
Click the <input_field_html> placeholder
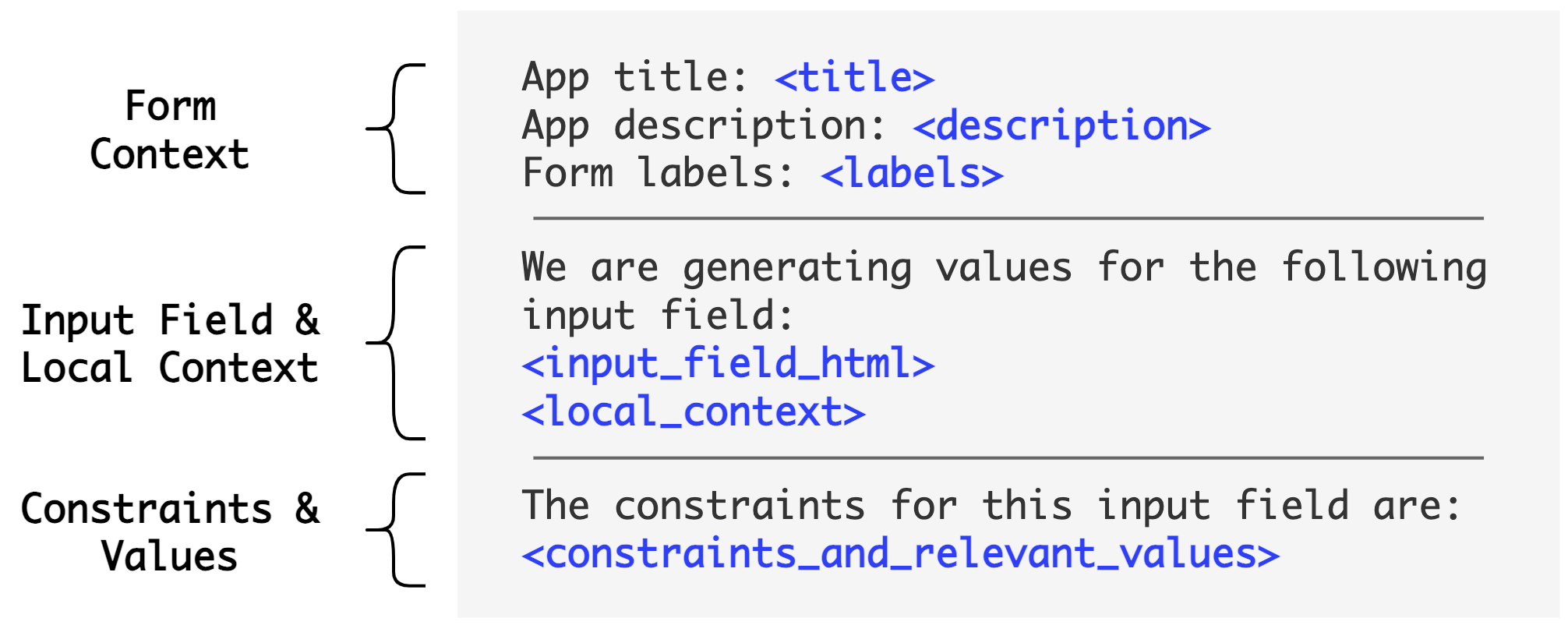(x=728, y=365)
